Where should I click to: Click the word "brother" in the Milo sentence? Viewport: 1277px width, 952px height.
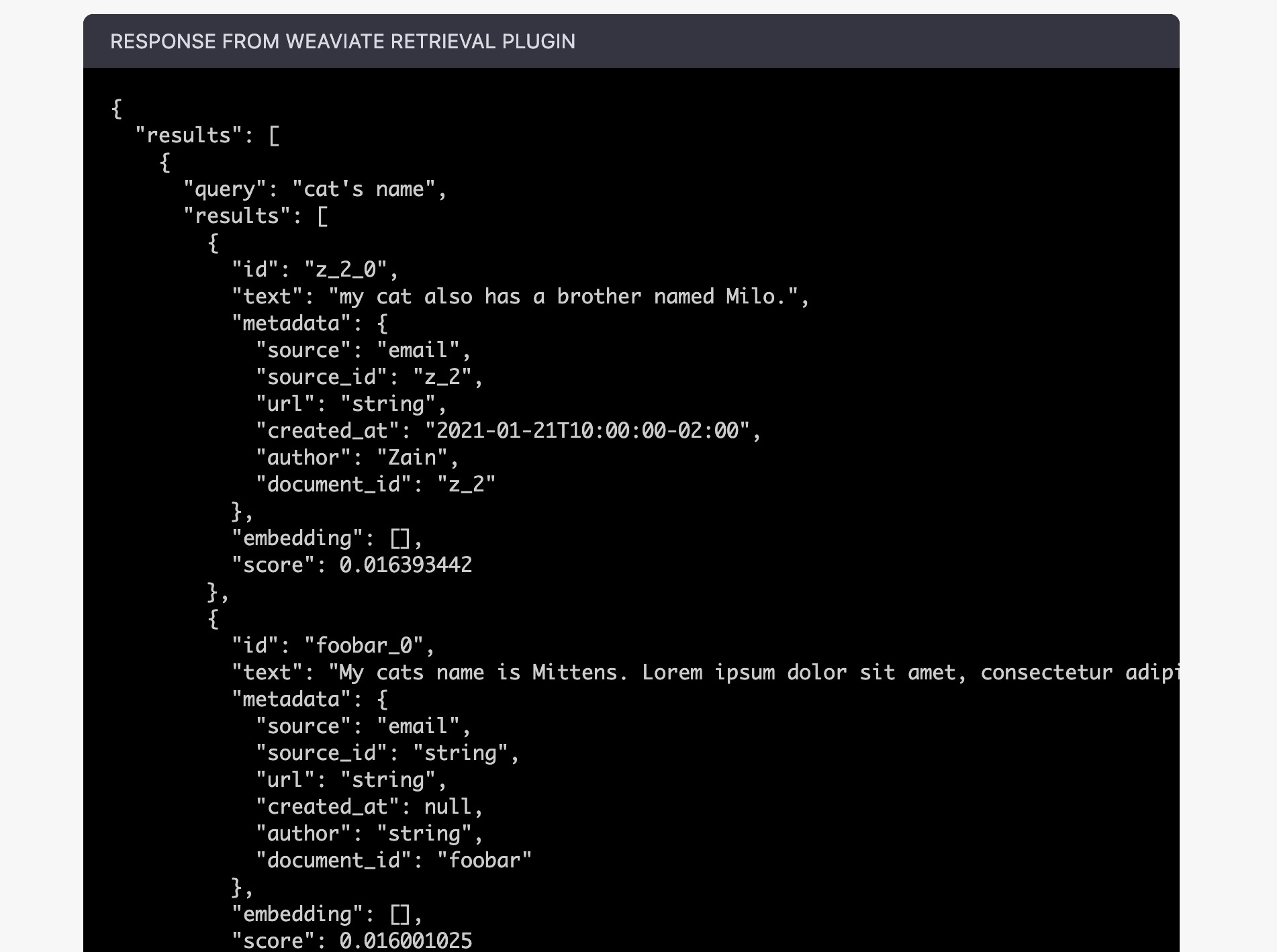click(x=599, y=297)
